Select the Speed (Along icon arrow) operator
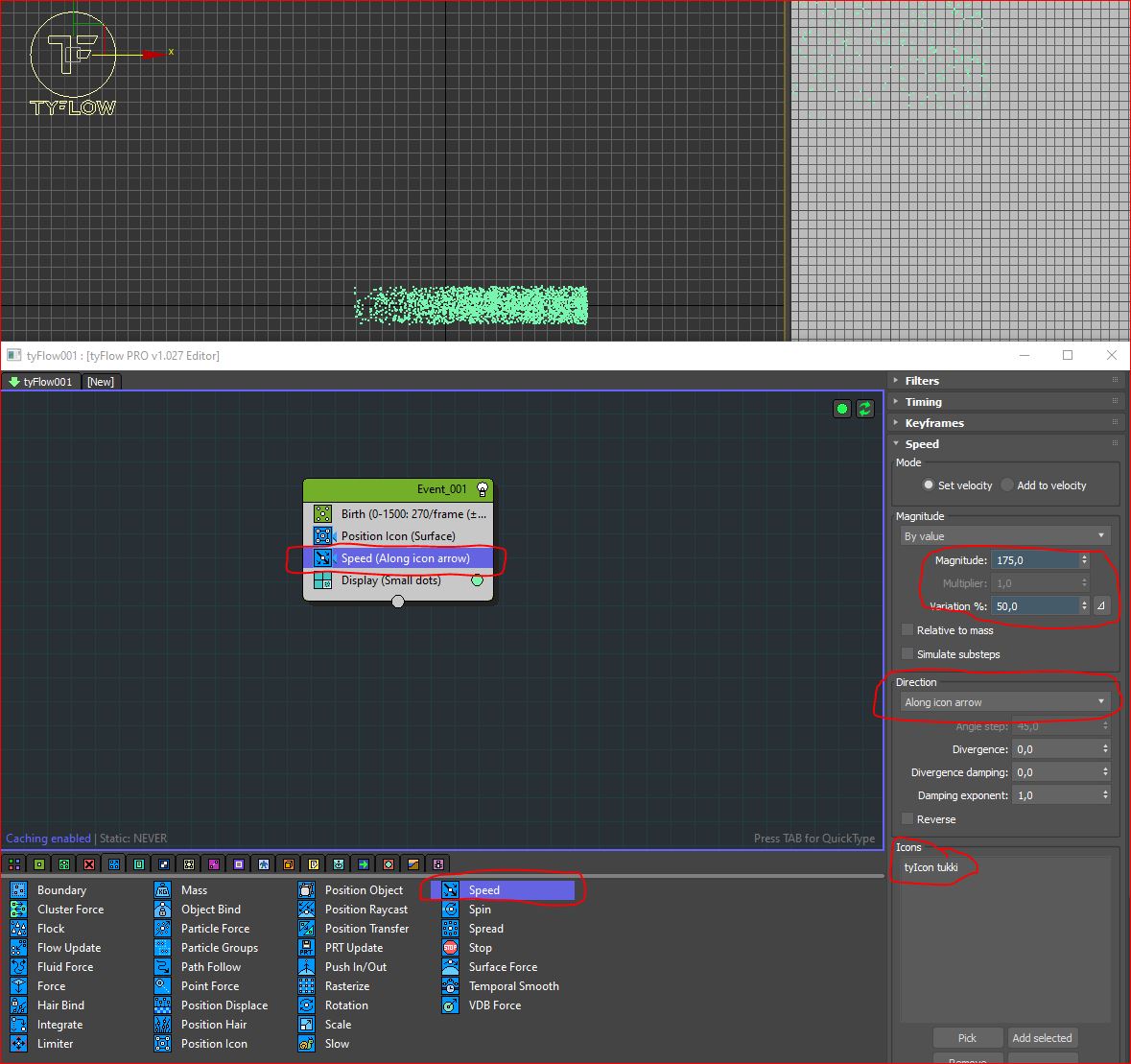The width and height of the screenshot is (1131, 1064). click(x=398, y=558)
